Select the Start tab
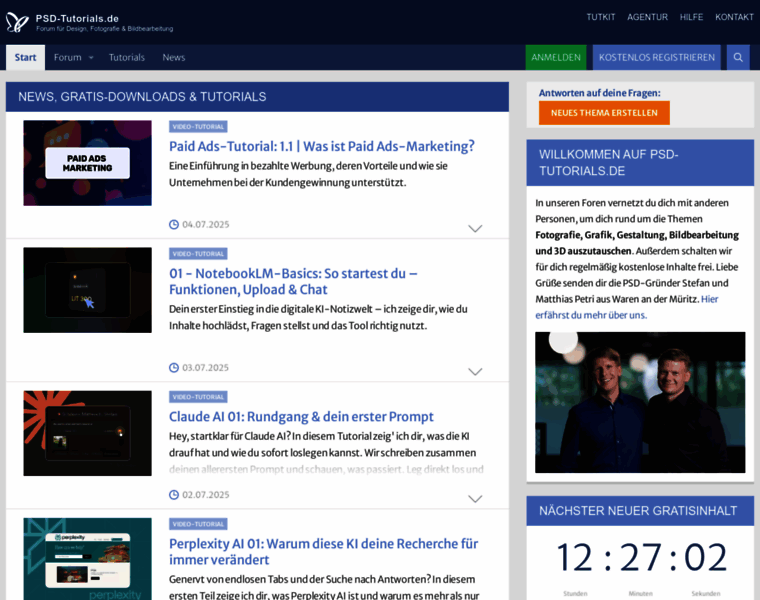This screenshot has height=600, width=760. coord(25,57)
